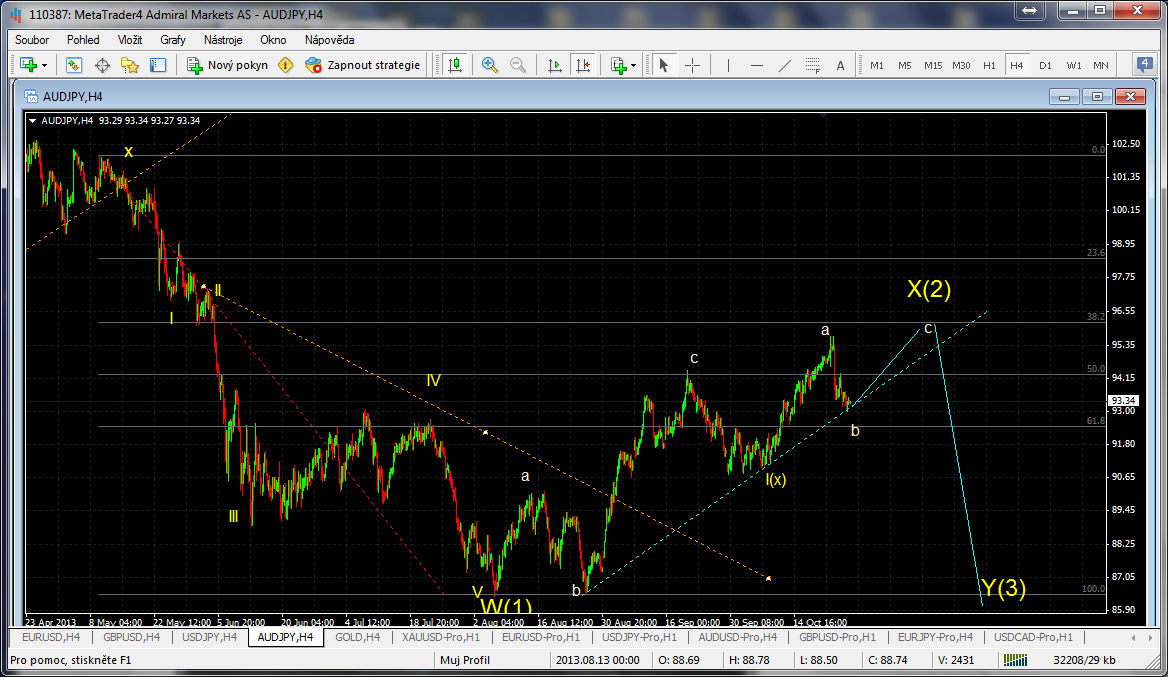Image resolution: width=1168 pixels, height=677 pixels.
Task: Open the Grafy menu
Action: tap(173, 40)
